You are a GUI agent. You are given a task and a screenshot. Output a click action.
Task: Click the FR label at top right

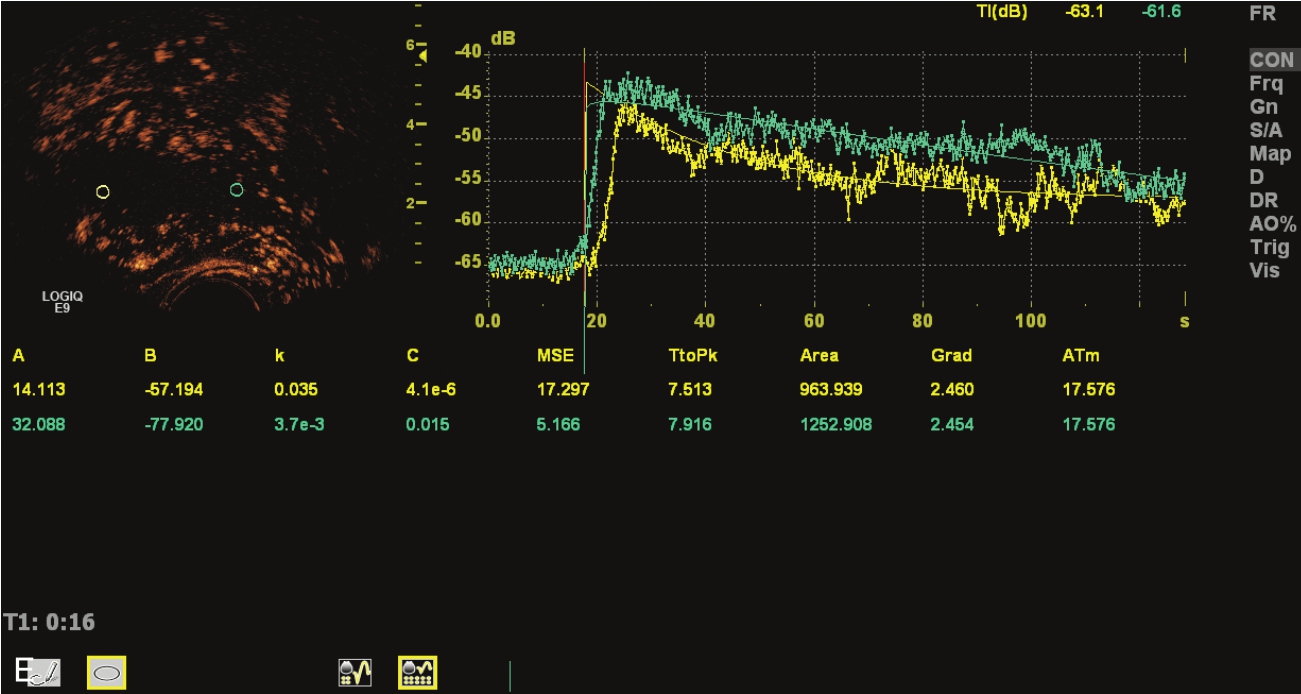(1263, 14)
